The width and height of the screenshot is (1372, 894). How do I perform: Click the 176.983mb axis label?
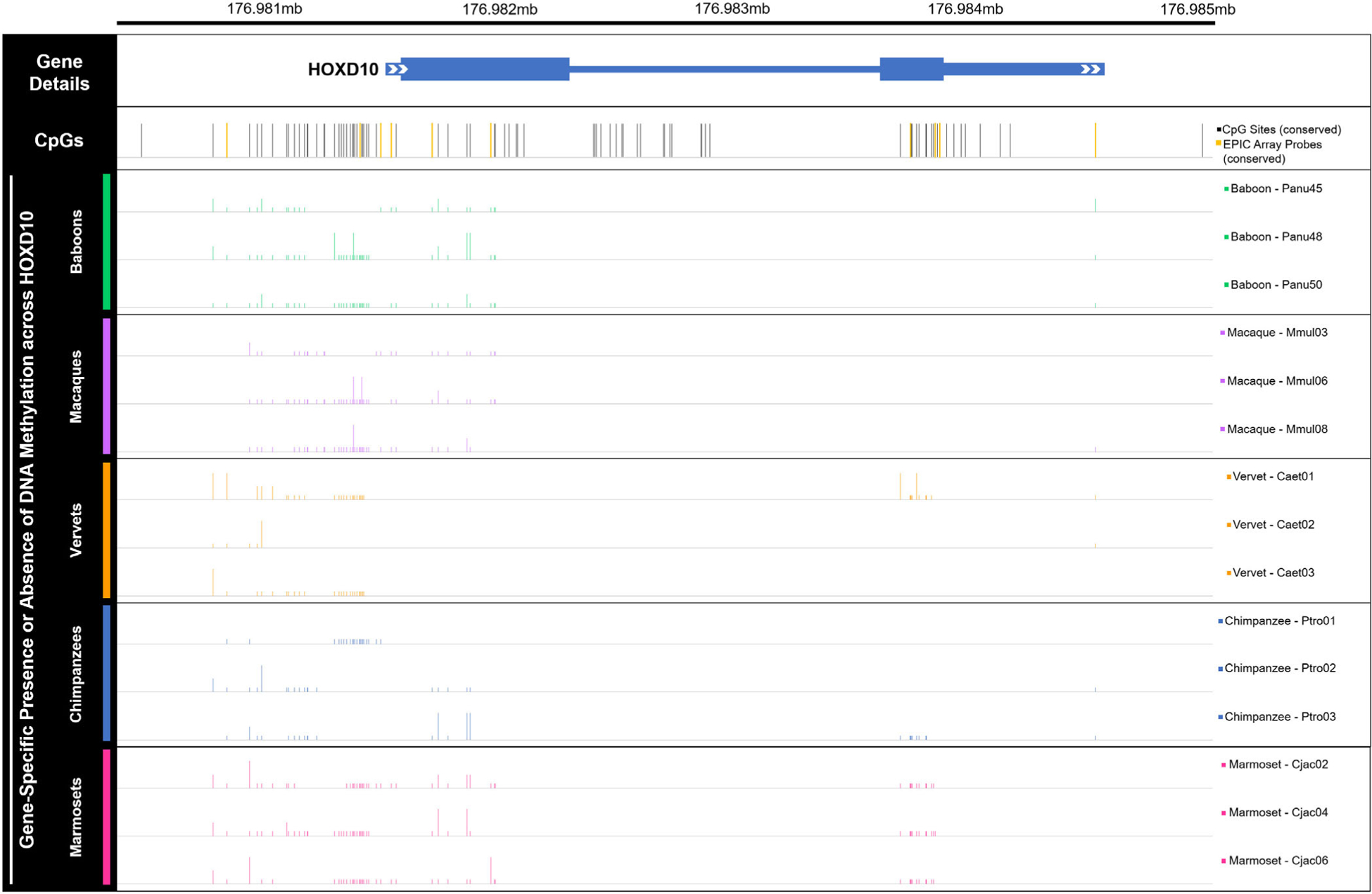pyautogui.click(x=732, y=9)
